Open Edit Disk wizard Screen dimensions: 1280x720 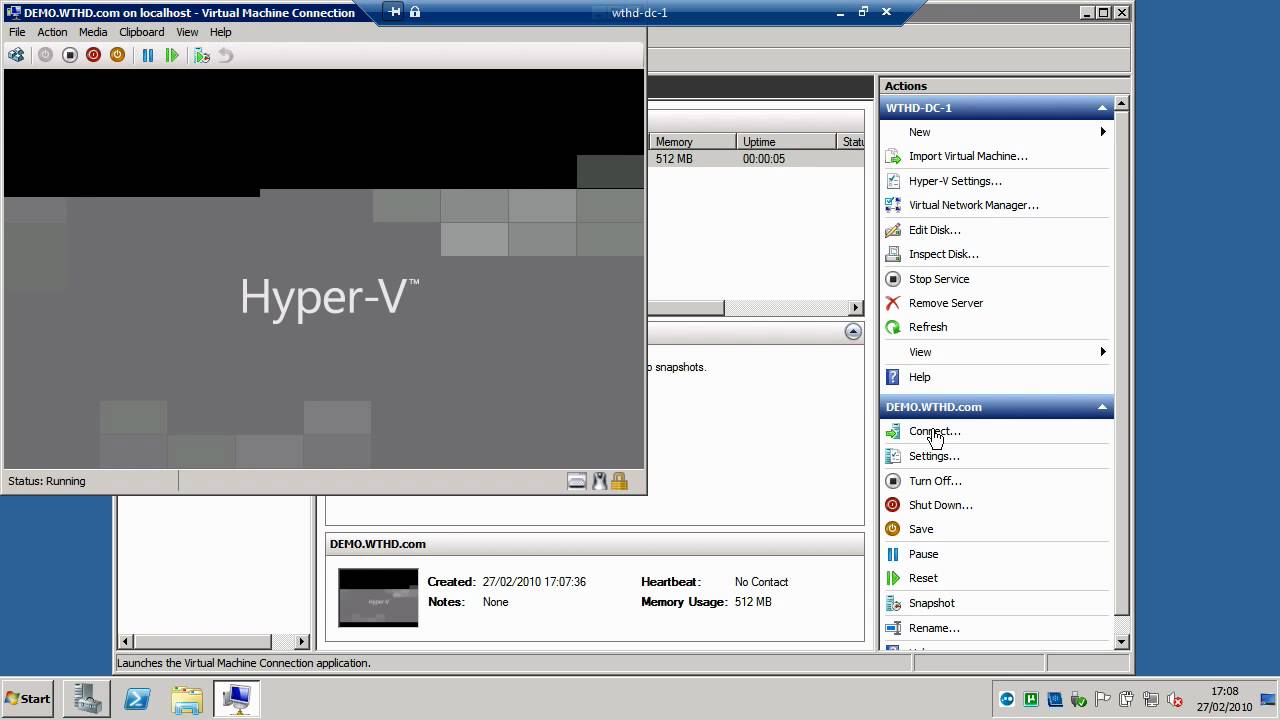click(934, 230)
